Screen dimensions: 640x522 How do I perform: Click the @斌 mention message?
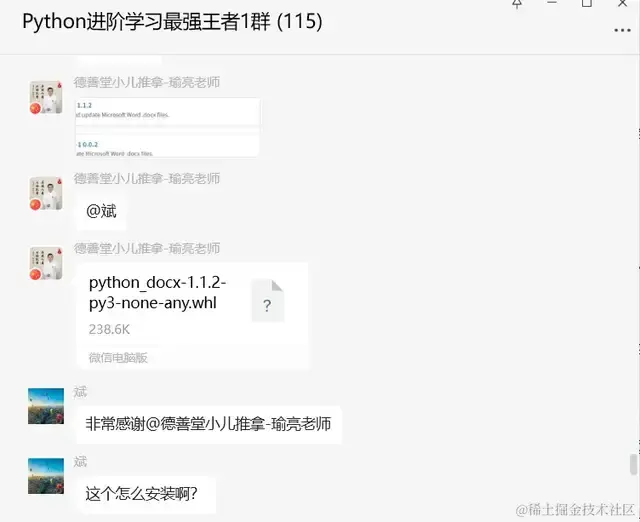point(101,211)
